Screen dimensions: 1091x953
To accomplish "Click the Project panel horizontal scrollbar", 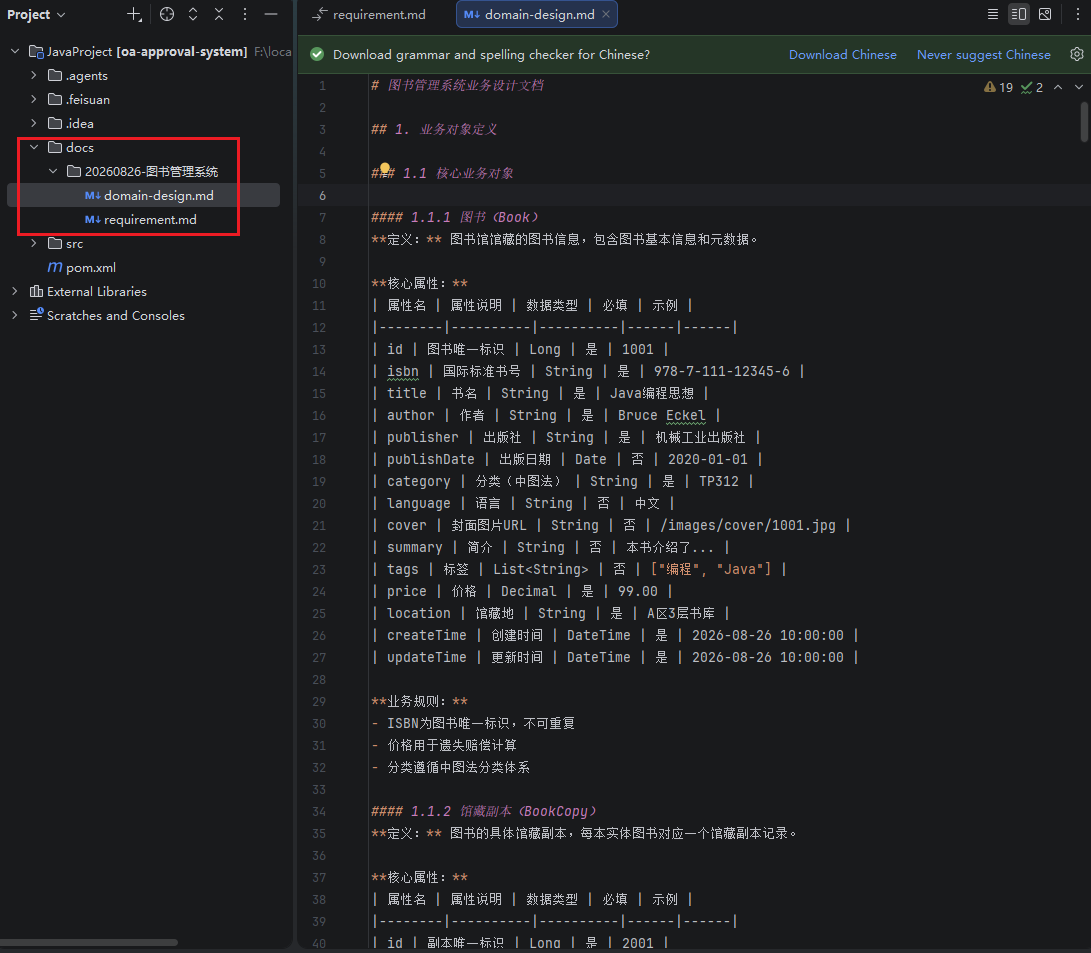I will click(89, 943).
